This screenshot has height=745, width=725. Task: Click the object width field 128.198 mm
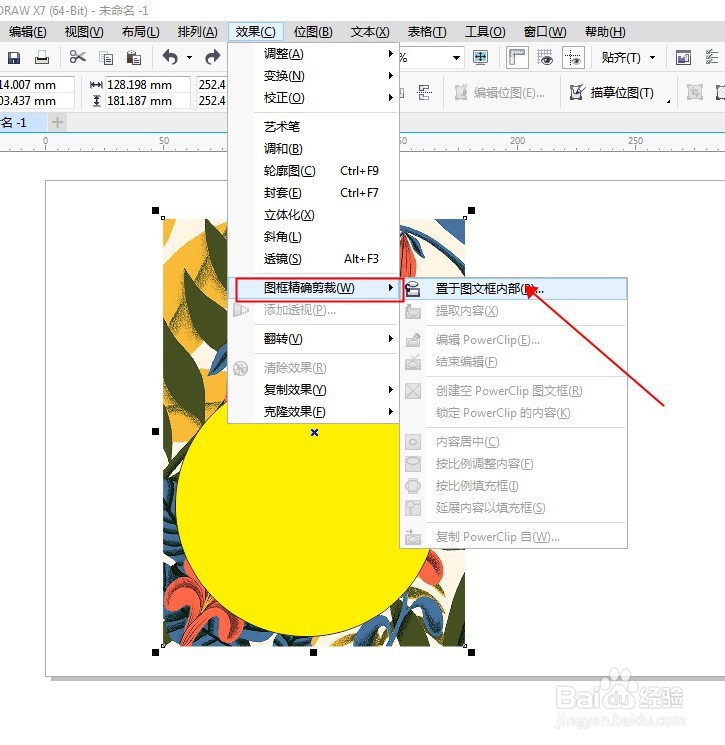(x=147, y=85)
